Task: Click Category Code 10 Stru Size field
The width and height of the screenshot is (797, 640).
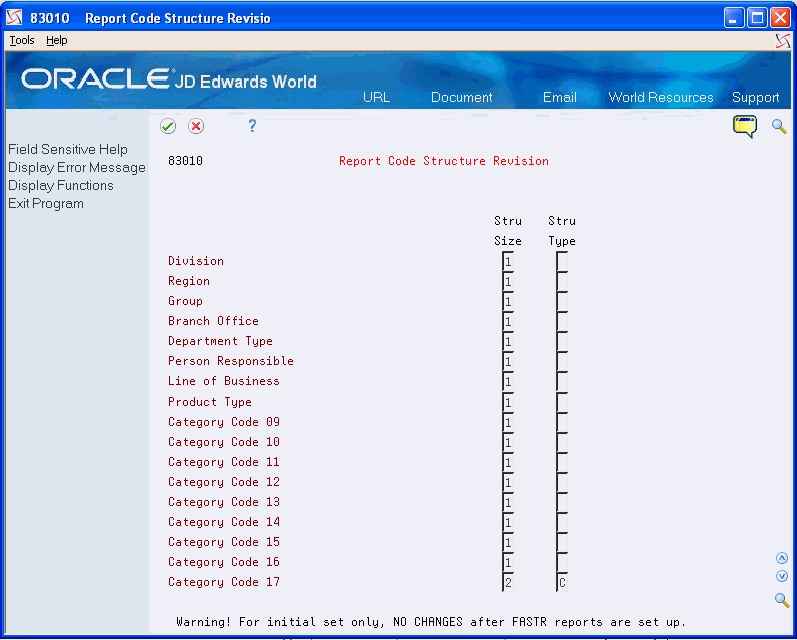Action: pos(508,442)
